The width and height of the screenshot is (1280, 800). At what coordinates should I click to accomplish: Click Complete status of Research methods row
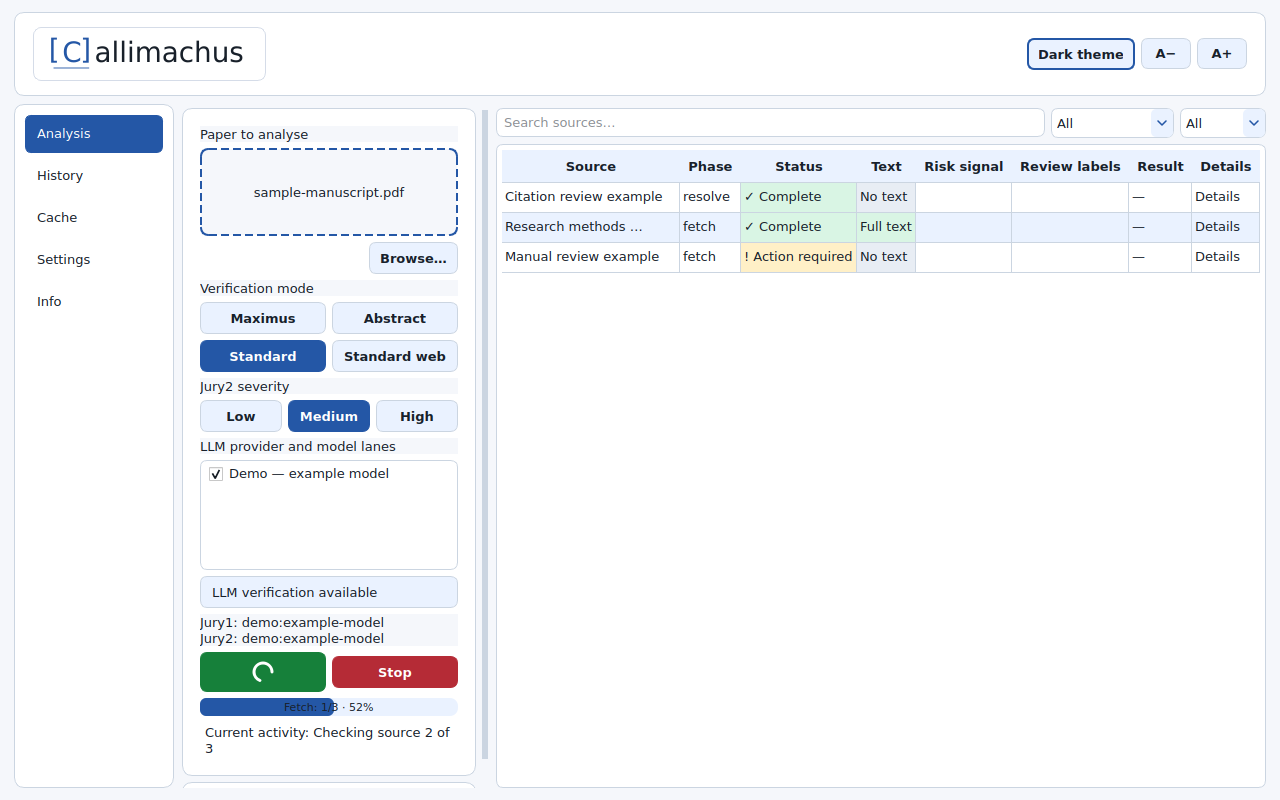pos(799,227)
